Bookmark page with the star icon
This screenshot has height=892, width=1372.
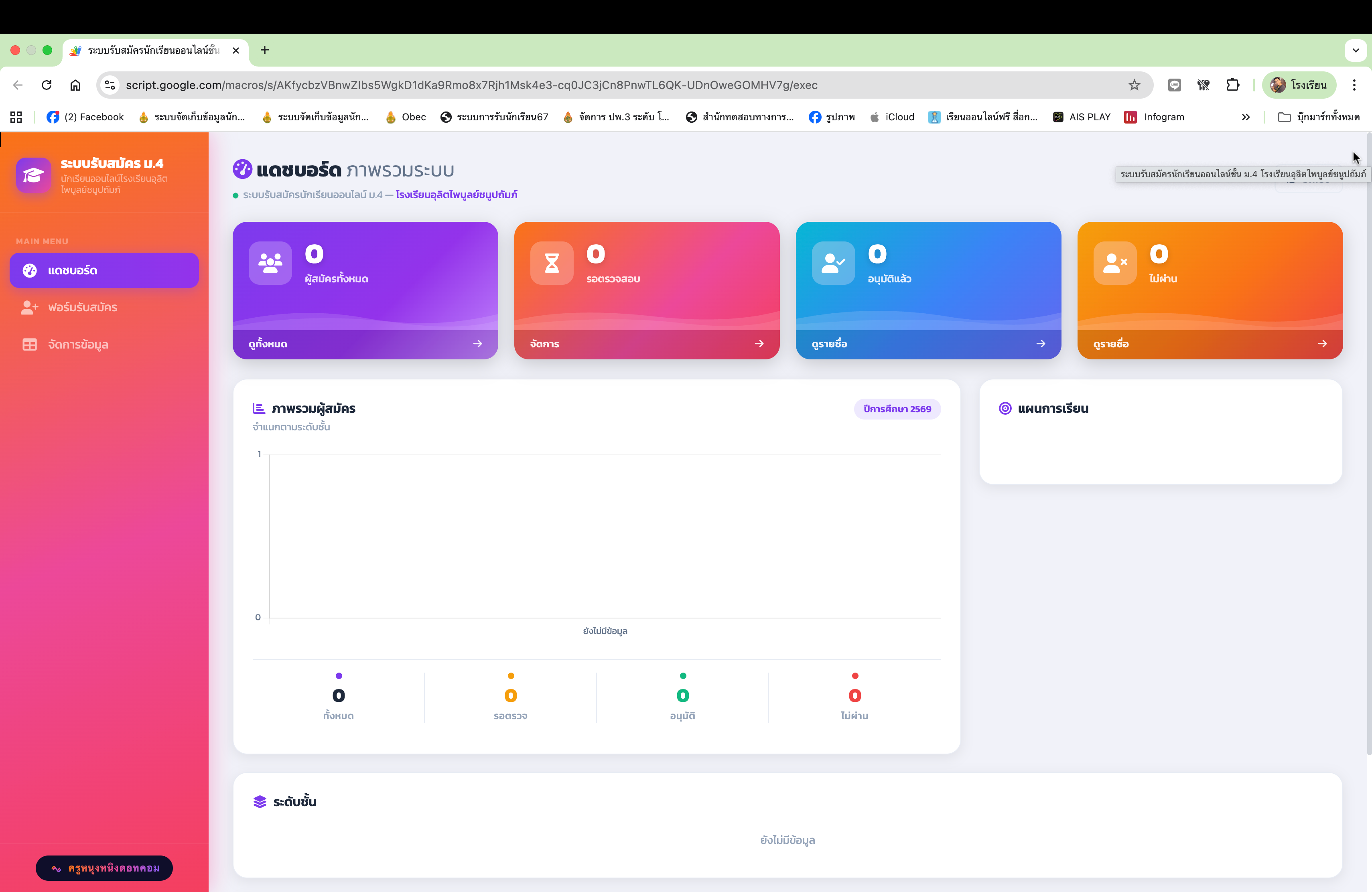pyautogui.click(x=1134, y=85)
